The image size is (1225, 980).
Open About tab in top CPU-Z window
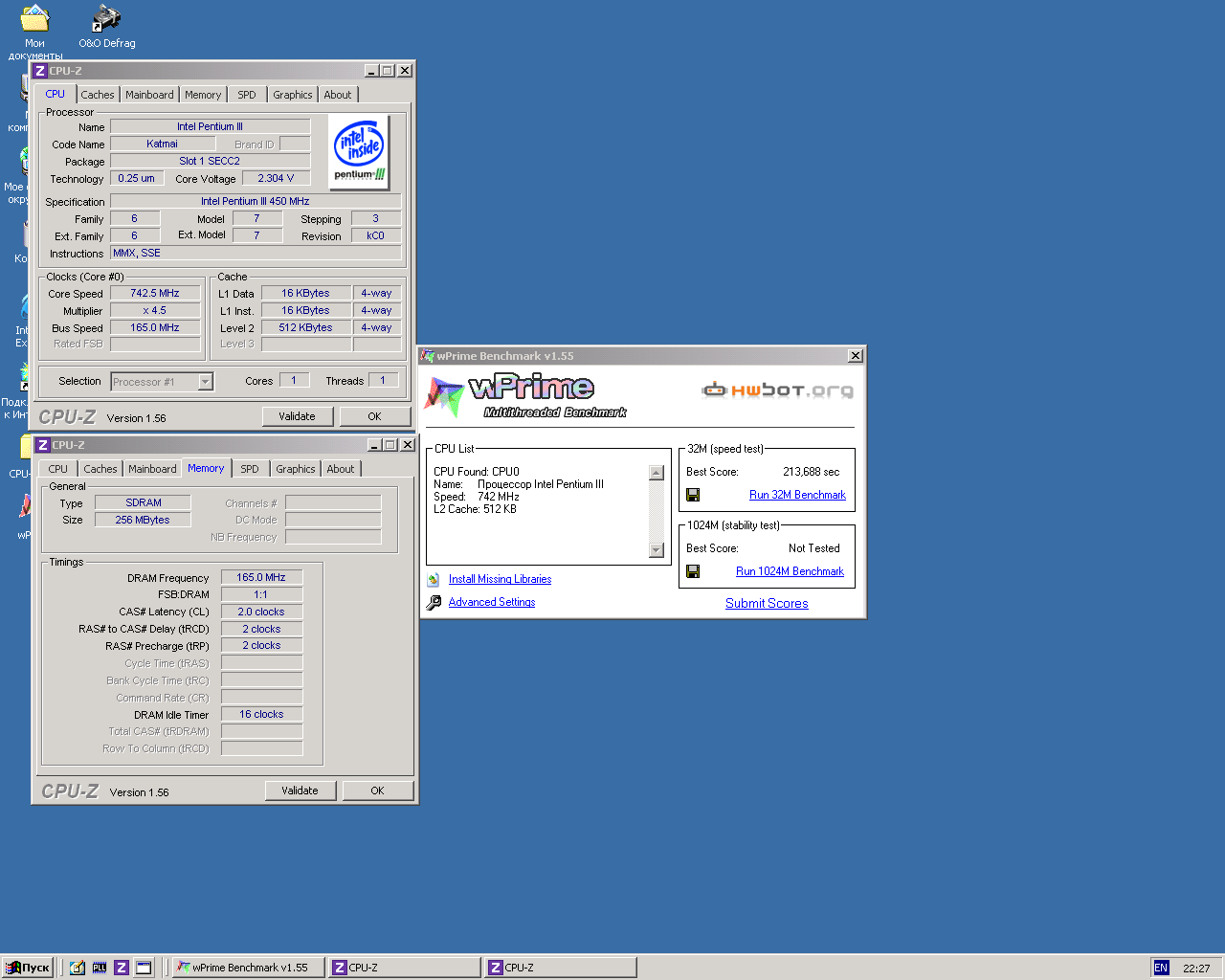tap(338, 95)
